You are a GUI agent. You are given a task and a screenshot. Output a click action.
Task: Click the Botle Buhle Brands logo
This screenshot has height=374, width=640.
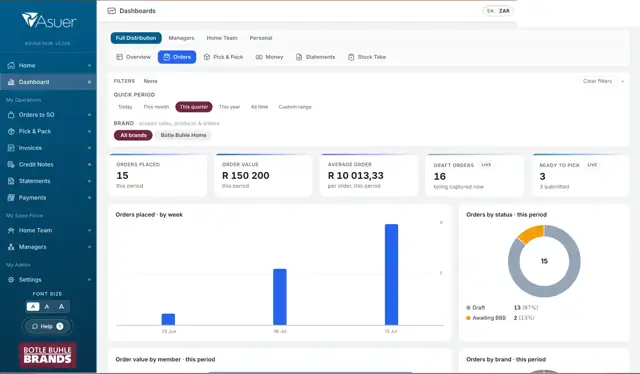tap(47, 355)
